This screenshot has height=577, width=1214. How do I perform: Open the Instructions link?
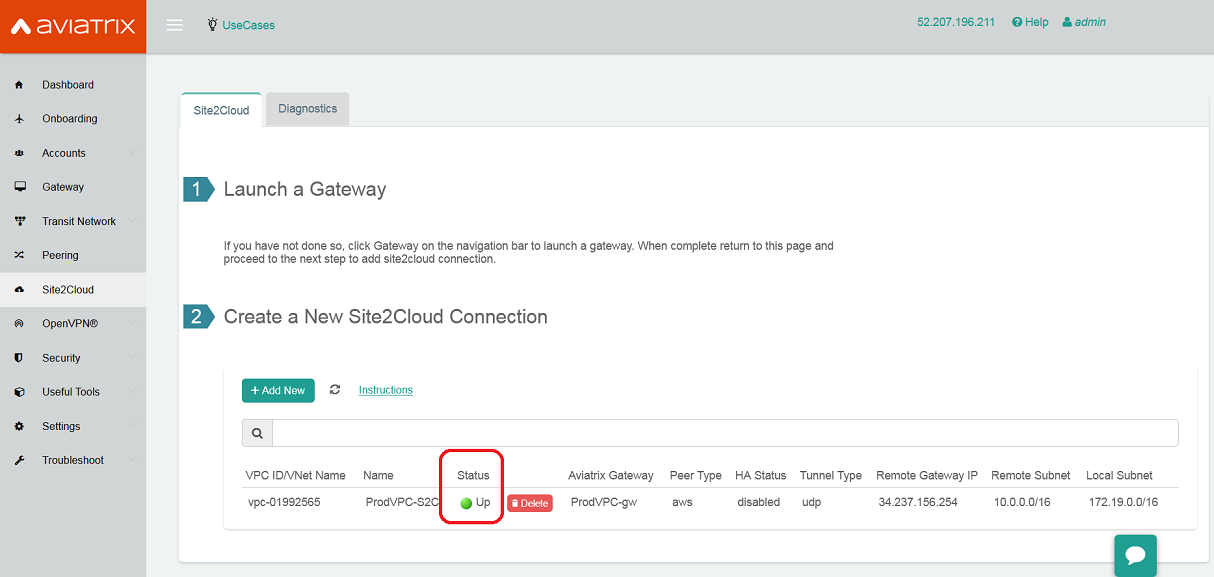click(385, 390)
